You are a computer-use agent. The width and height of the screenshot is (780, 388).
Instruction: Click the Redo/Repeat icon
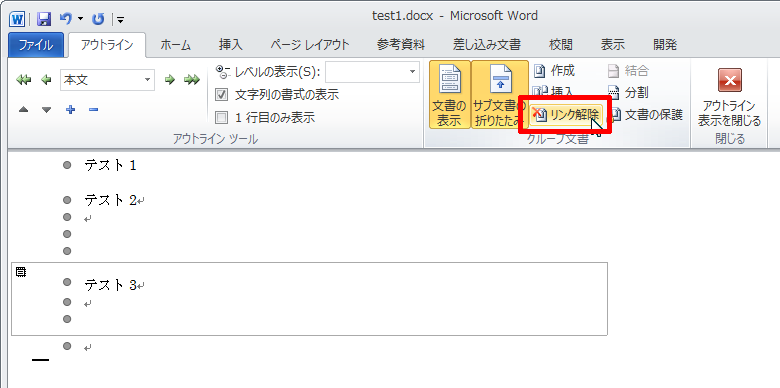pyautogui.click(x=98, y=19)
